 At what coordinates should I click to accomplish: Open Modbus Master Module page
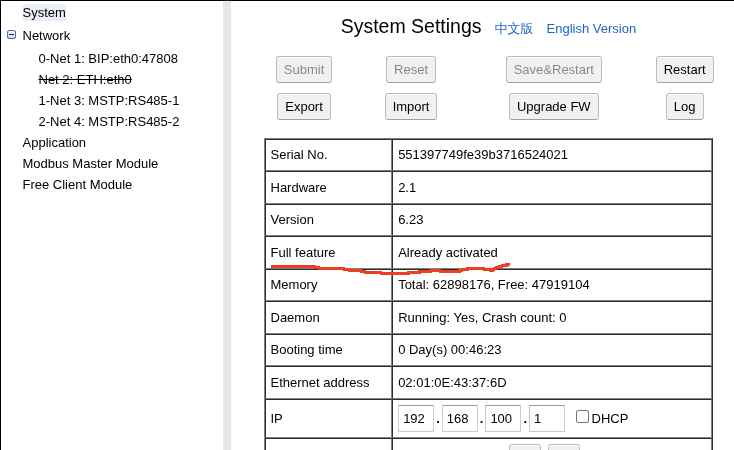point(90,163)
